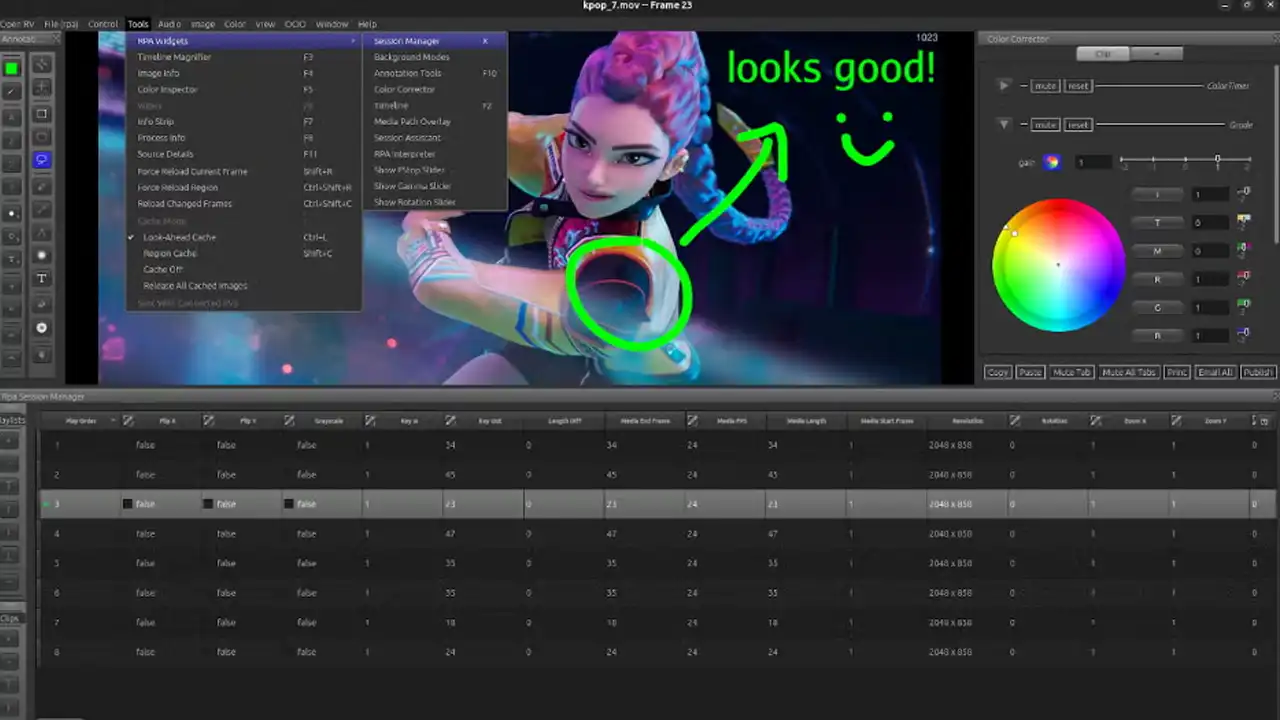Click the Mute All Tabs button

pyautogui.click(x=1128, y=372)
